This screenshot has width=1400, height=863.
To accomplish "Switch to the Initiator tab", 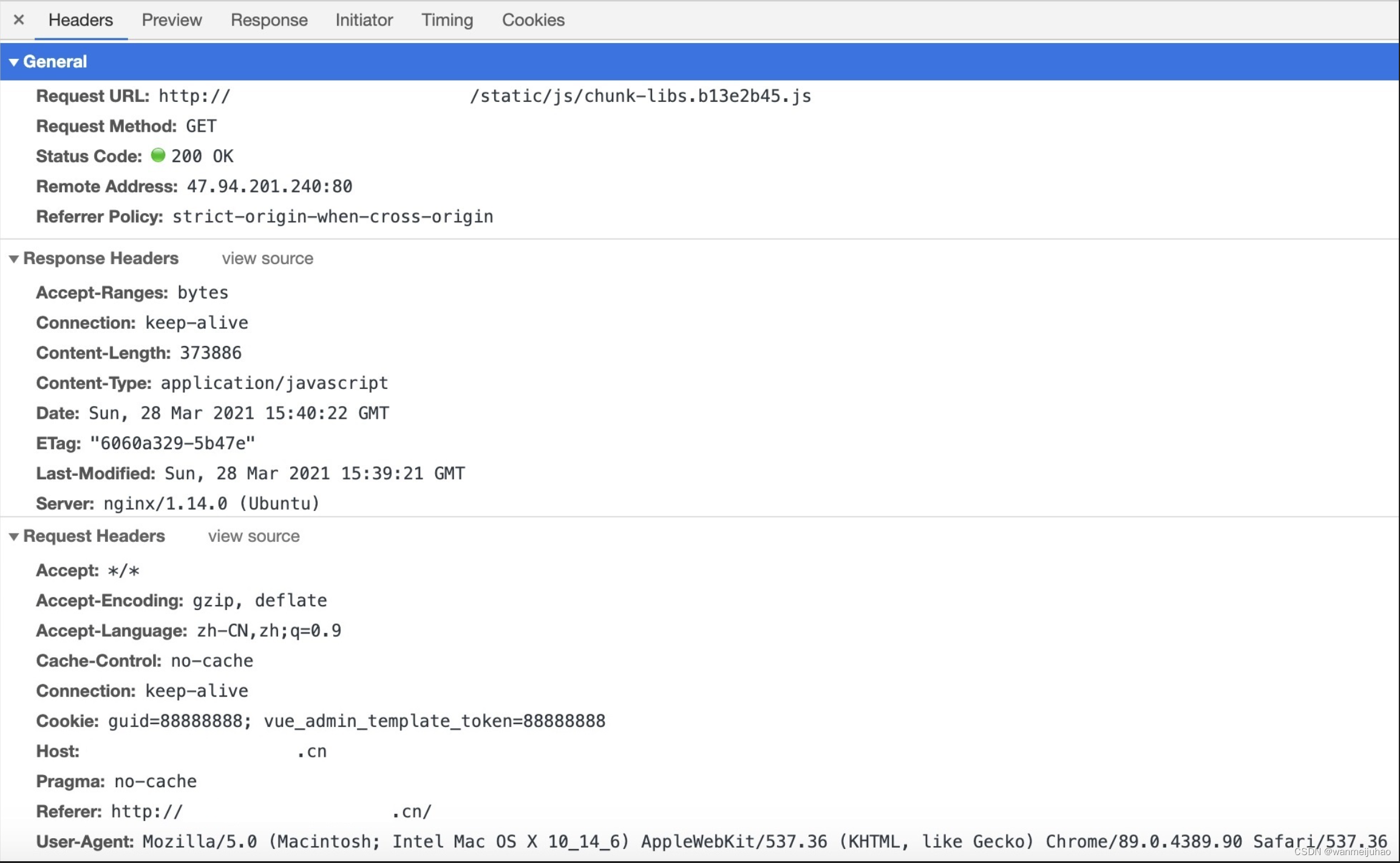I will click(364, 20).
